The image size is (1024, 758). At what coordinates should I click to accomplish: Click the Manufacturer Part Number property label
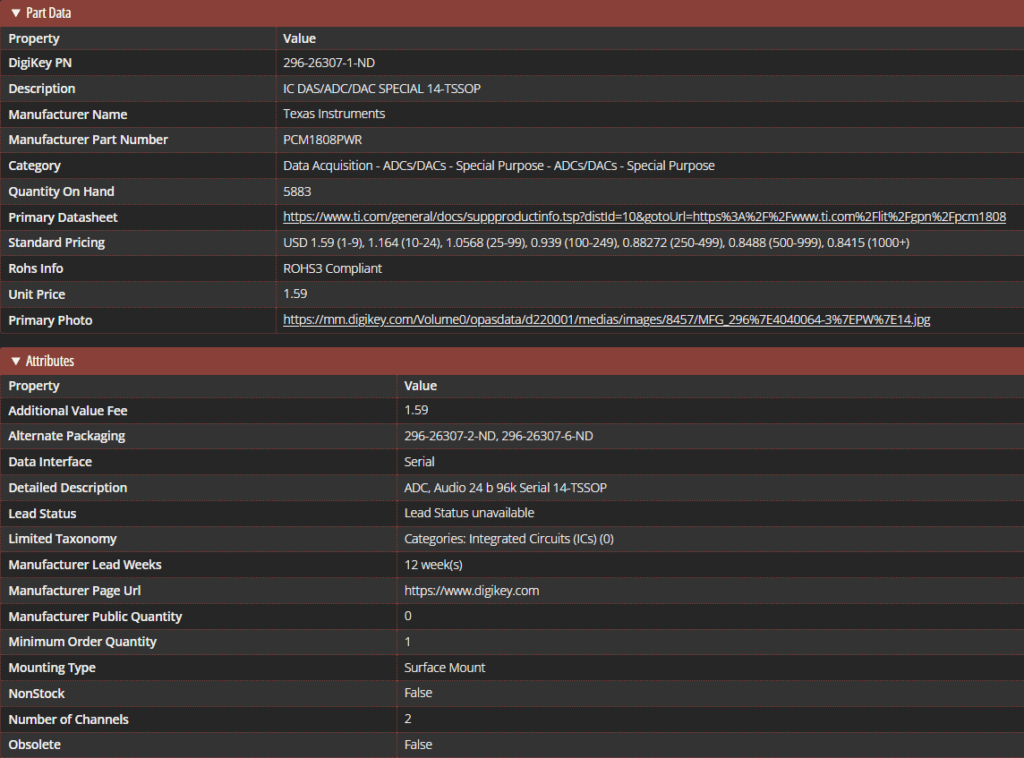coord(88,140)
